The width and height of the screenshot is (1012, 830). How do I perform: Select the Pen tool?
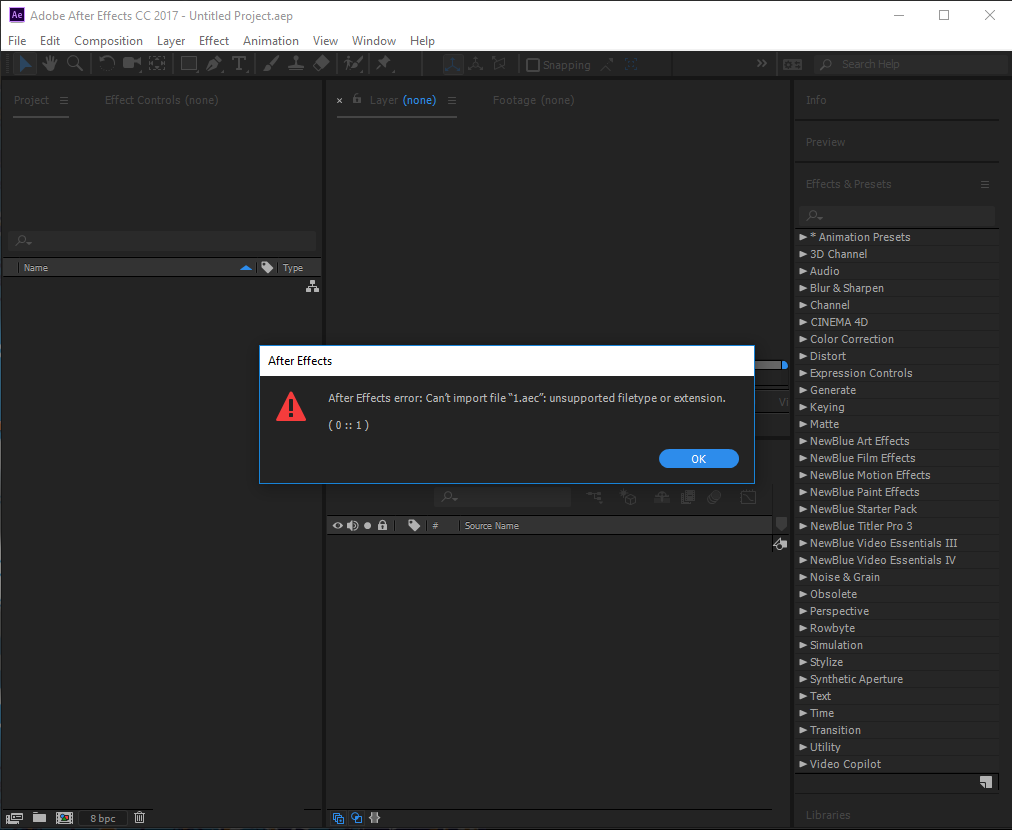click(214, 64)
